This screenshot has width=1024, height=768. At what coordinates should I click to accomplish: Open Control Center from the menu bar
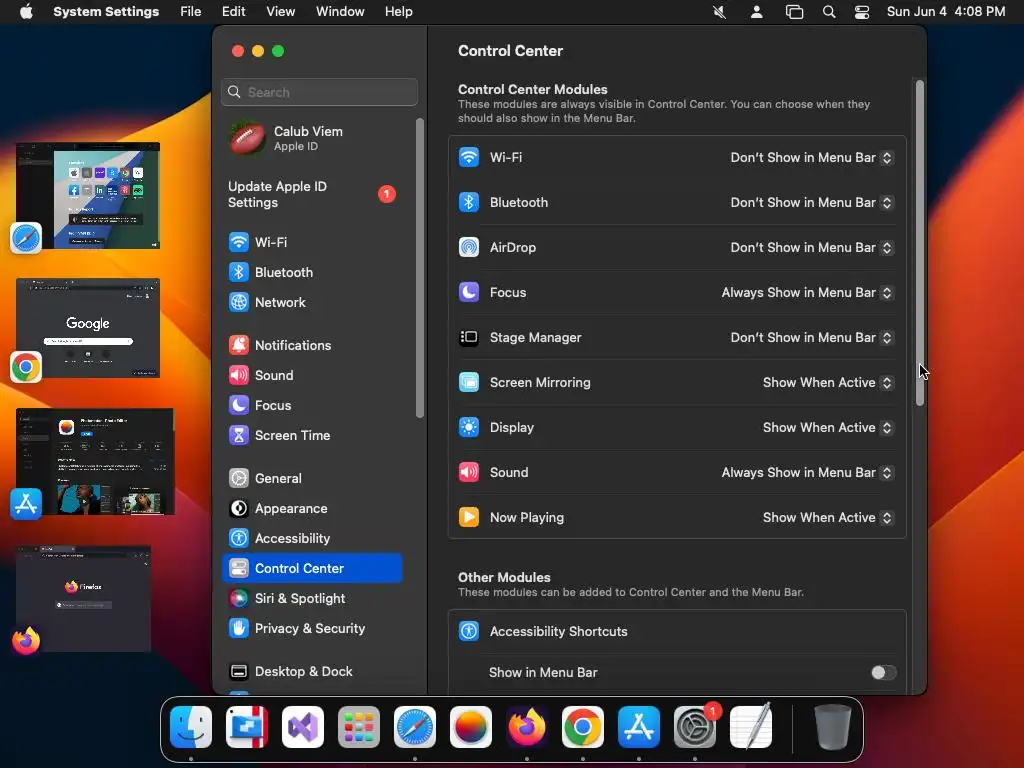coord(862,12)
